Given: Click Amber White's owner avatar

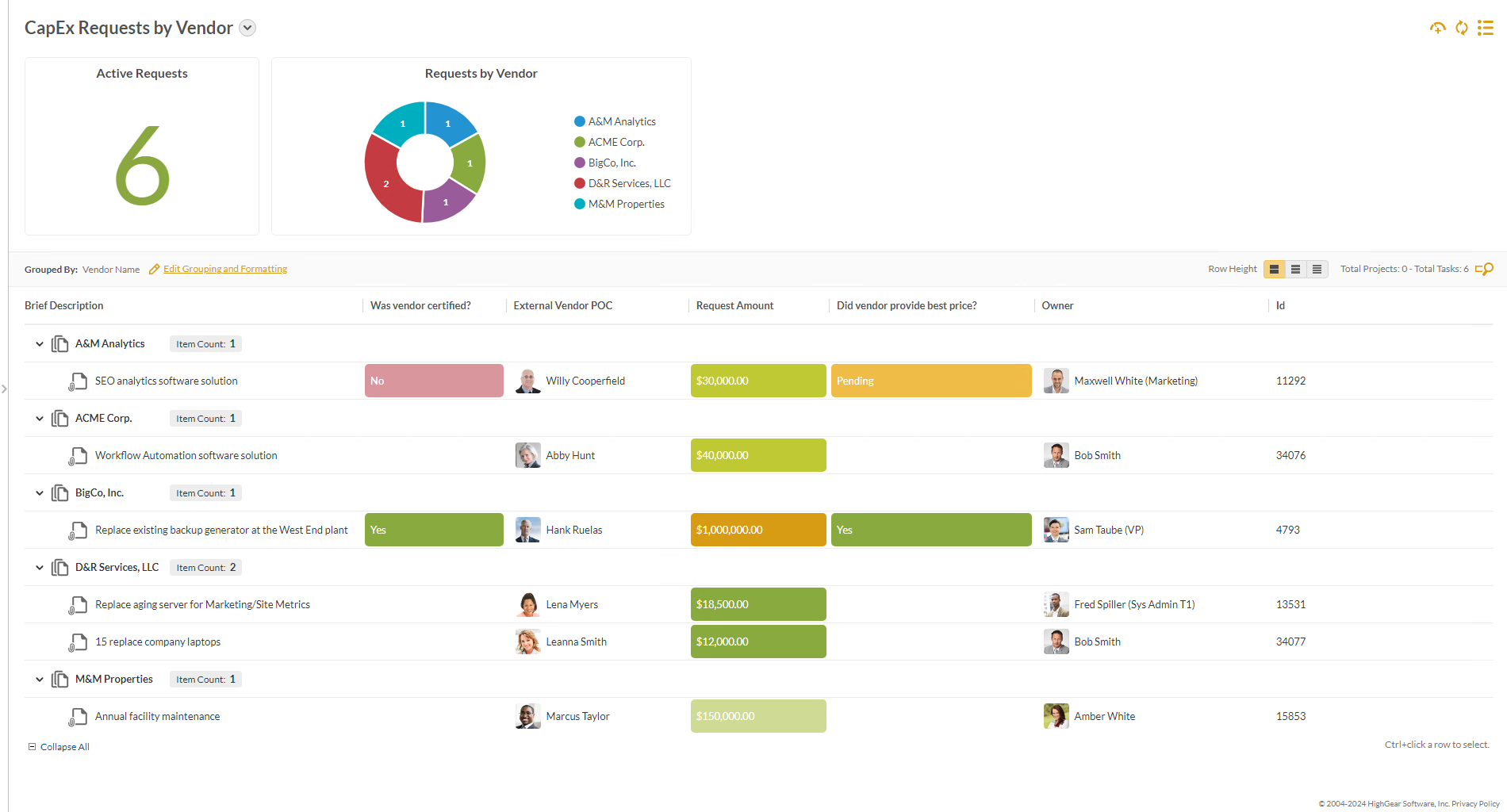Looking at the screenshot, I should (x=1056, y=716).
